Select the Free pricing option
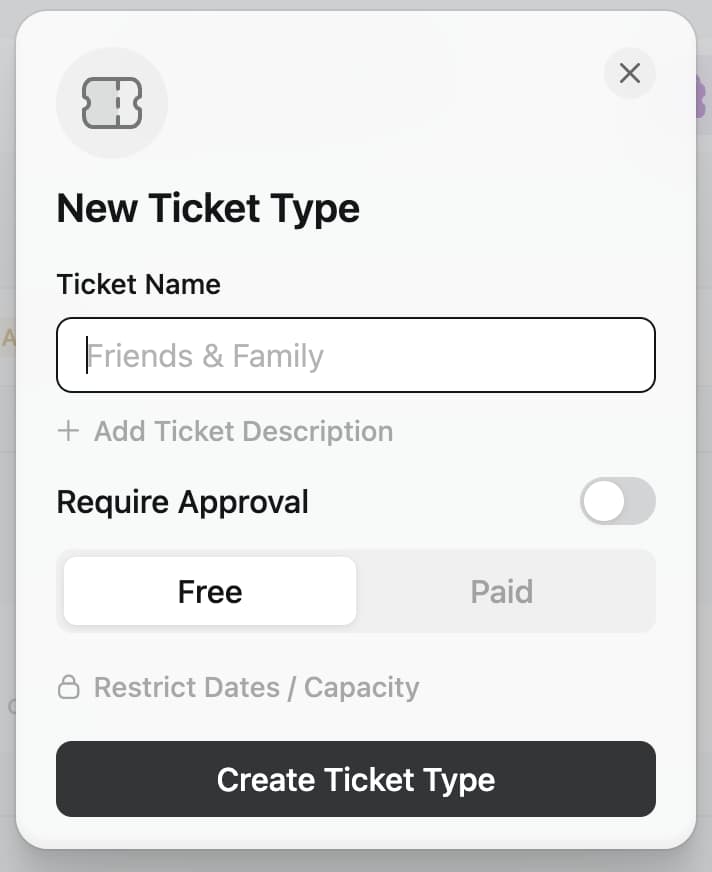 (210, 591)
